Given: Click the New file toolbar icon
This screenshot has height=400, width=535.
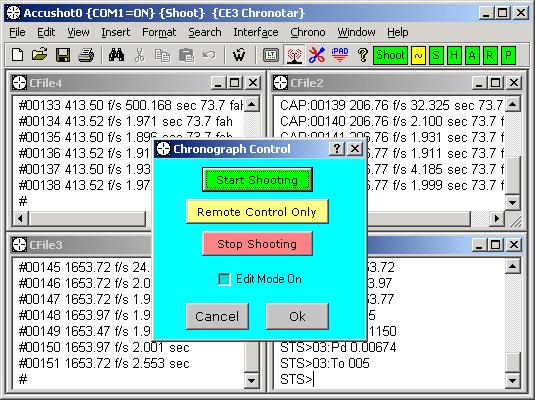Looking at the screenshot, I should coord(17,55).
